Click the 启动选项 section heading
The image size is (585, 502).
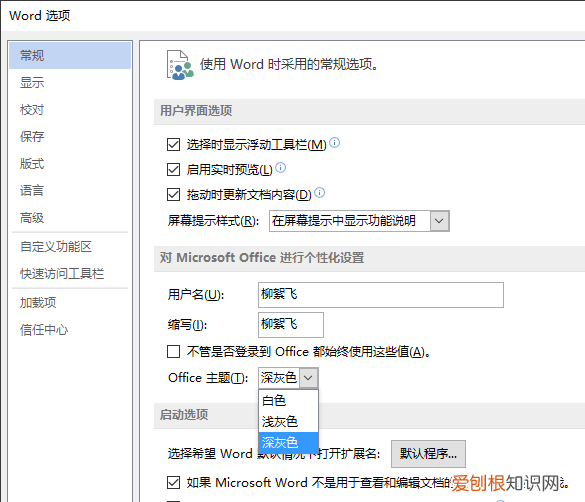point(184,415)
